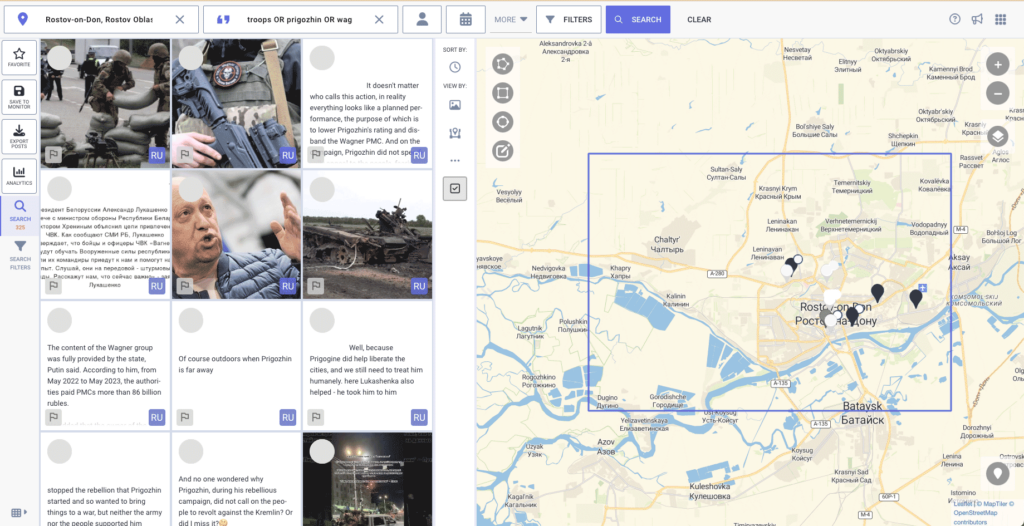Viewport: 1024px width, 526px height.
Task: Open the 'And no one wondered why' post
Action: [x=236, y=479]
